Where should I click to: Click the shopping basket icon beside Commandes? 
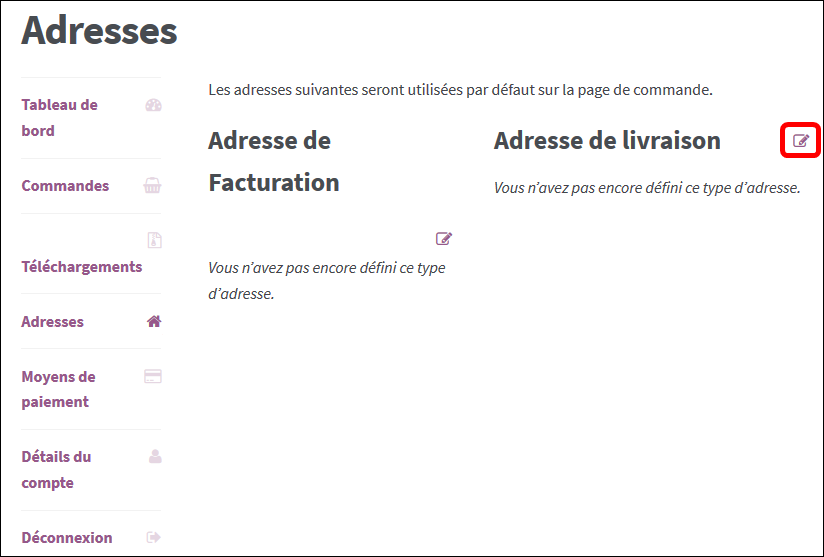click(152, 185)
